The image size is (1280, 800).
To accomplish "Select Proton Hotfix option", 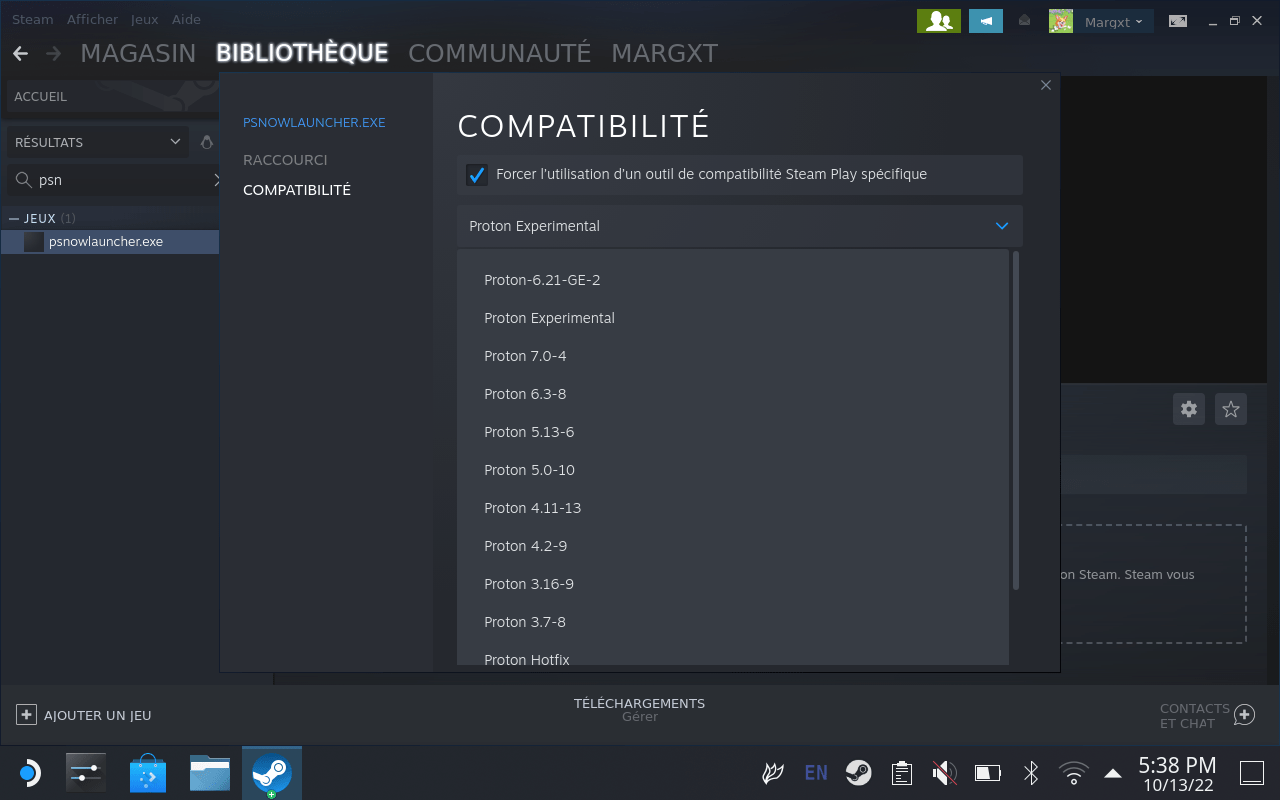I will [733, 655].
